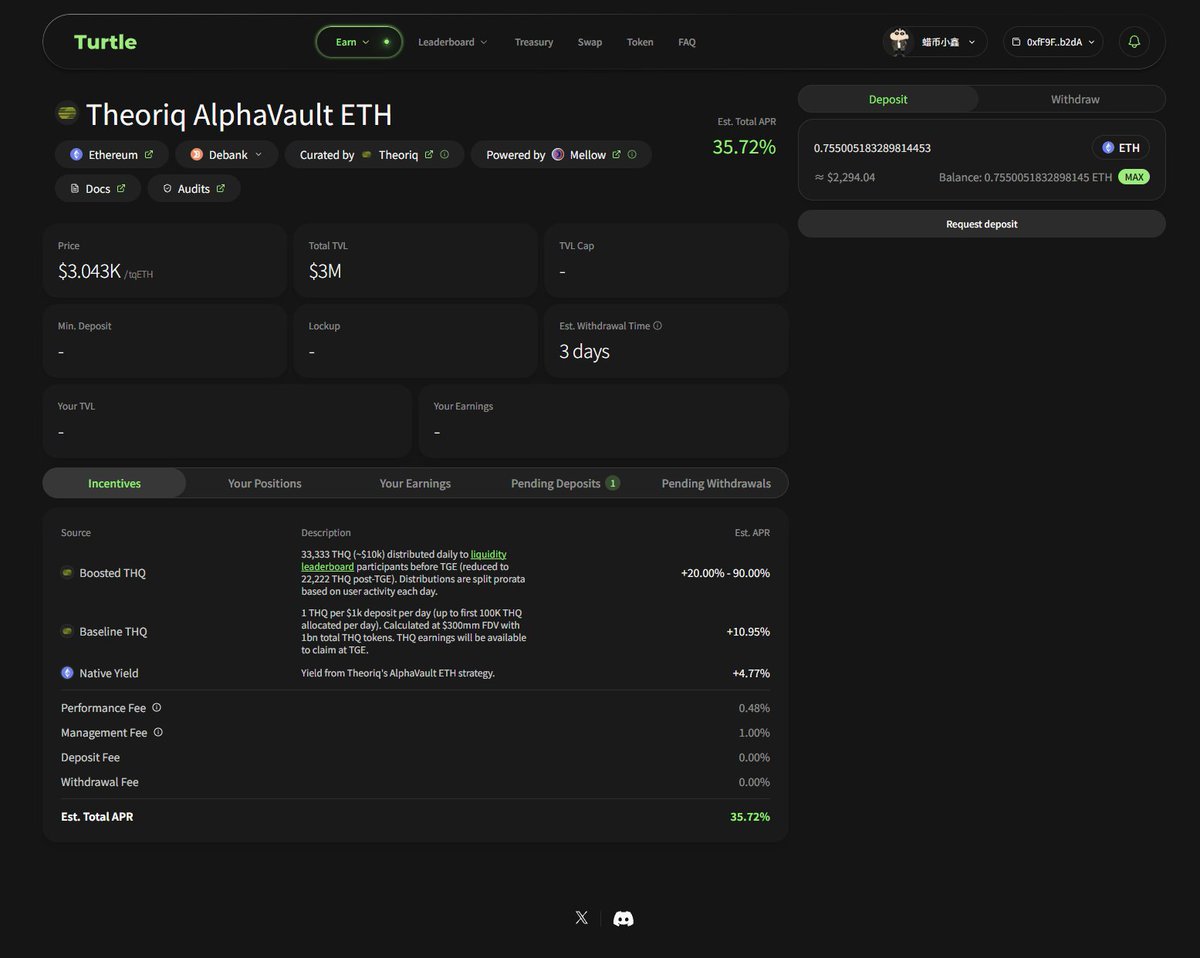Click the notification bell icon
1200x958 pixels.
click(1134, 42)
